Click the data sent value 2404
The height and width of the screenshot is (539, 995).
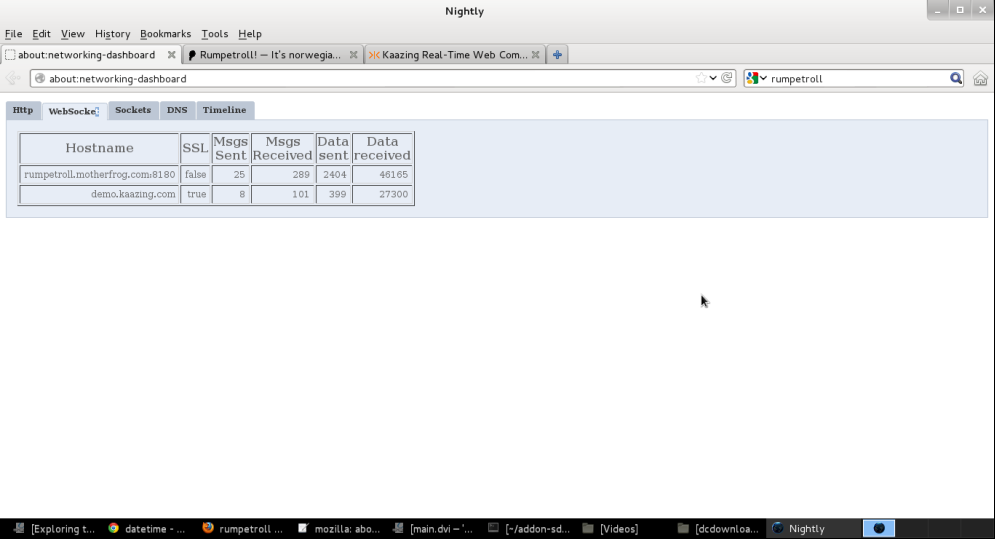point(333,175)
